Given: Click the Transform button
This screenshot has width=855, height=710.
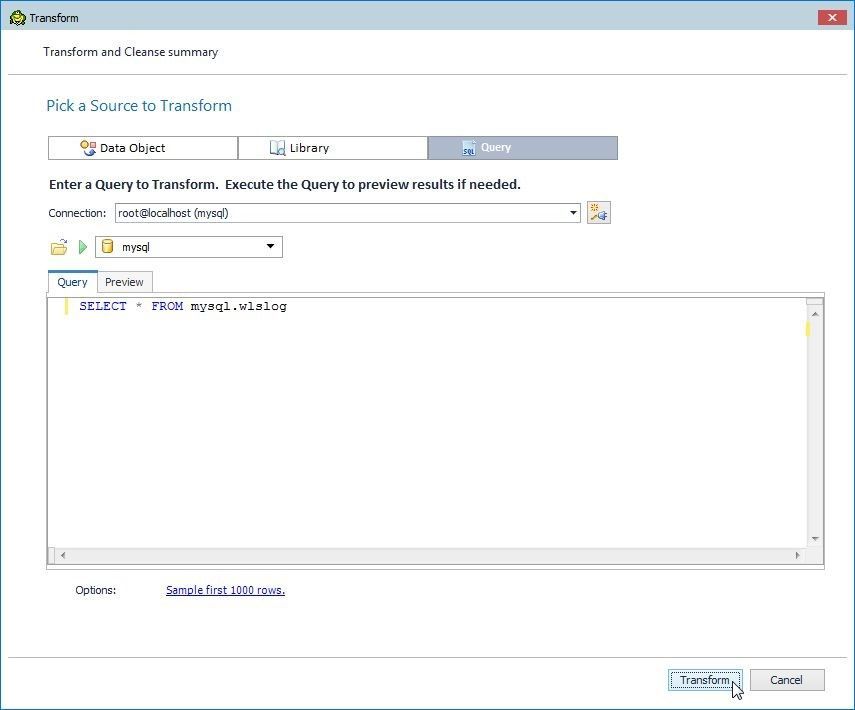Looking at the screenshot, I should [705, 680].
